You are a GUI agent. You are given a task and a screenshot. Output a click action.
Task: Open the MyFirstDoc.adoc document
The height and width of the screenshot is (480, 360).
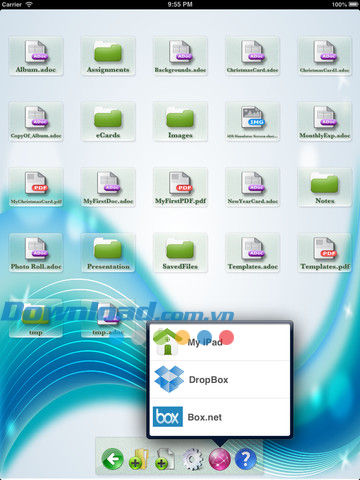point(108,188)
